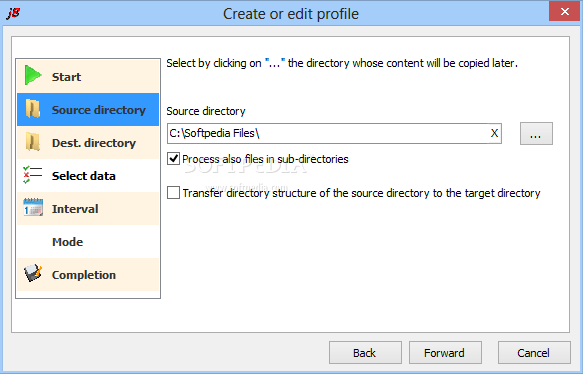Switch to the Interval step label

[x=75, y=209]
